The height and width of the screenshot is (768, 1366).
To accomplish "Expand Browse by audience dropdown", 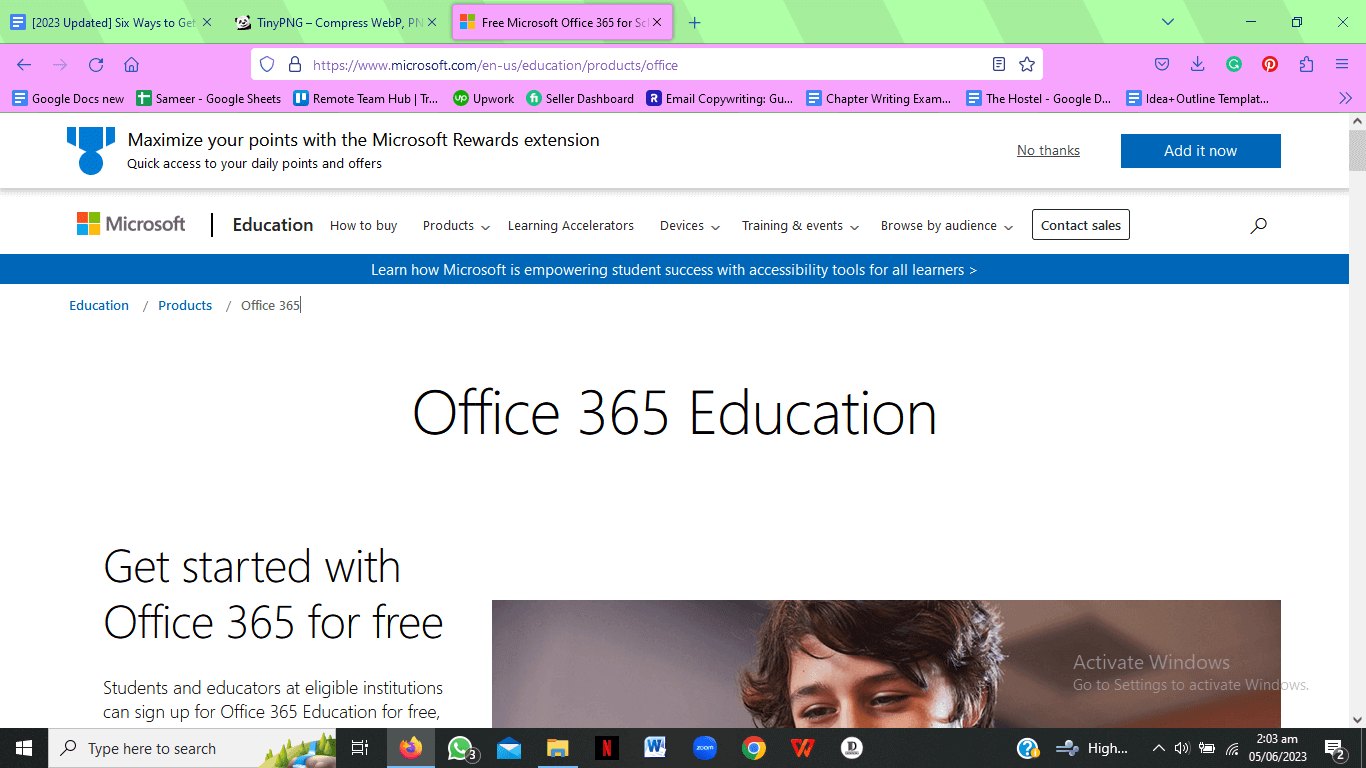I will pos(947,226).
